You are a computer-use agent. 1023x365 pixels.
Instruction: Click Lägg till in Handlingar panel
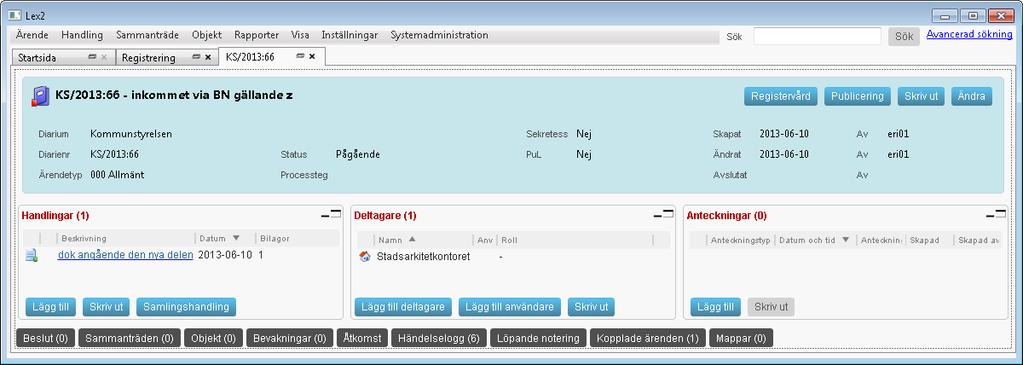(x=51, y=306)
